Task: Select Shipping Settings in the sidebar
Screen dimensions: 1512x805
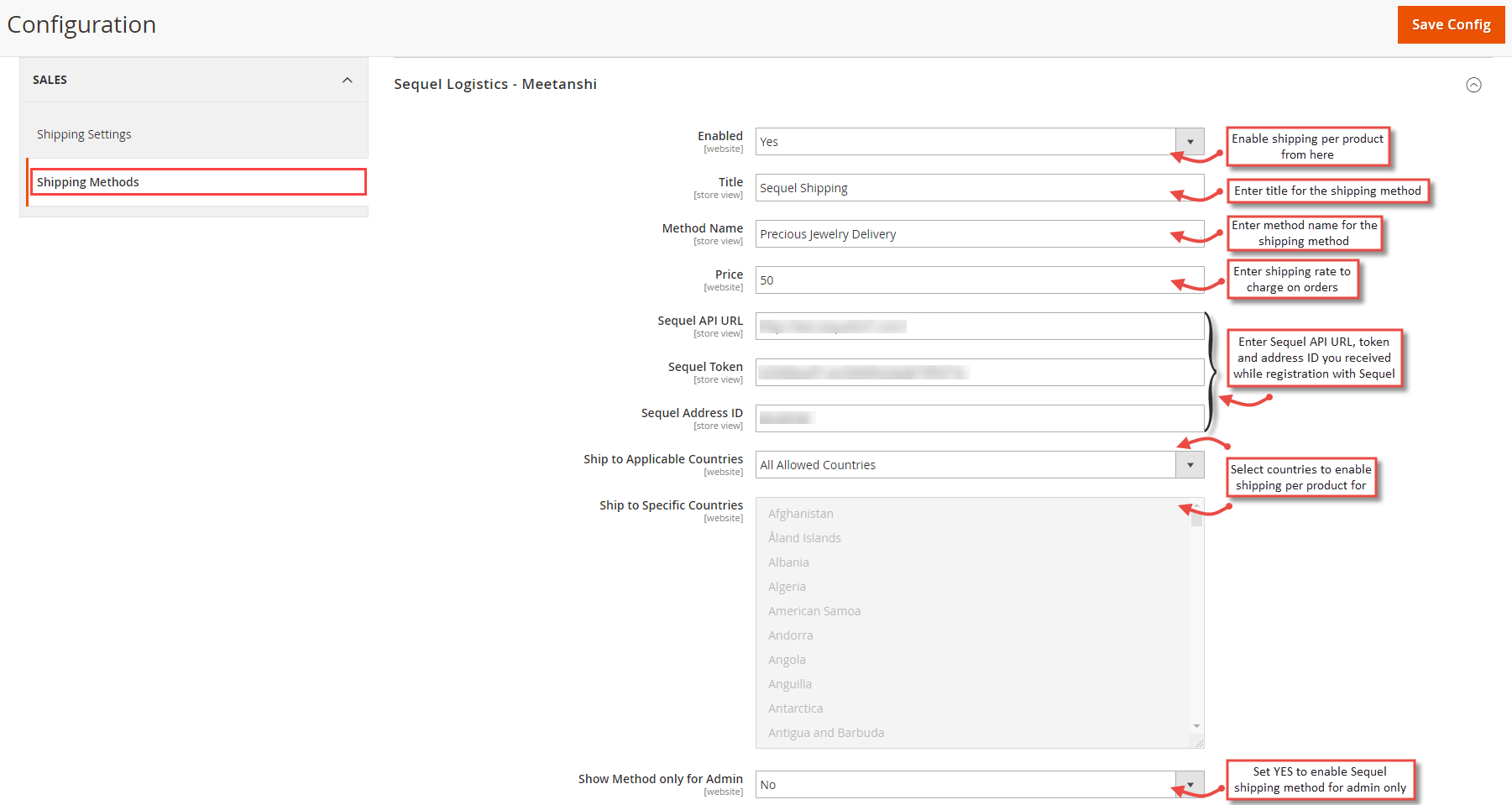Action: click(x=84, y=133)
